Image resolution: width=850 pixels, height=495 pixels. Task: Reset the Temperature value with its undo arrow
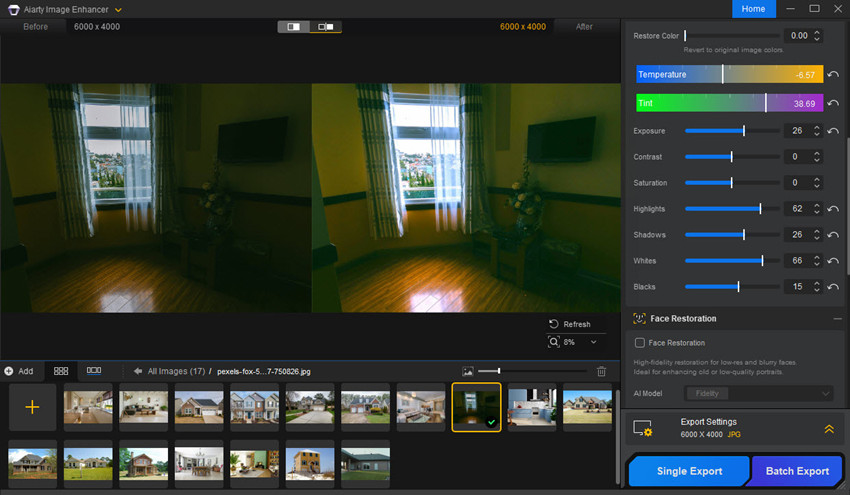(833, 74)
